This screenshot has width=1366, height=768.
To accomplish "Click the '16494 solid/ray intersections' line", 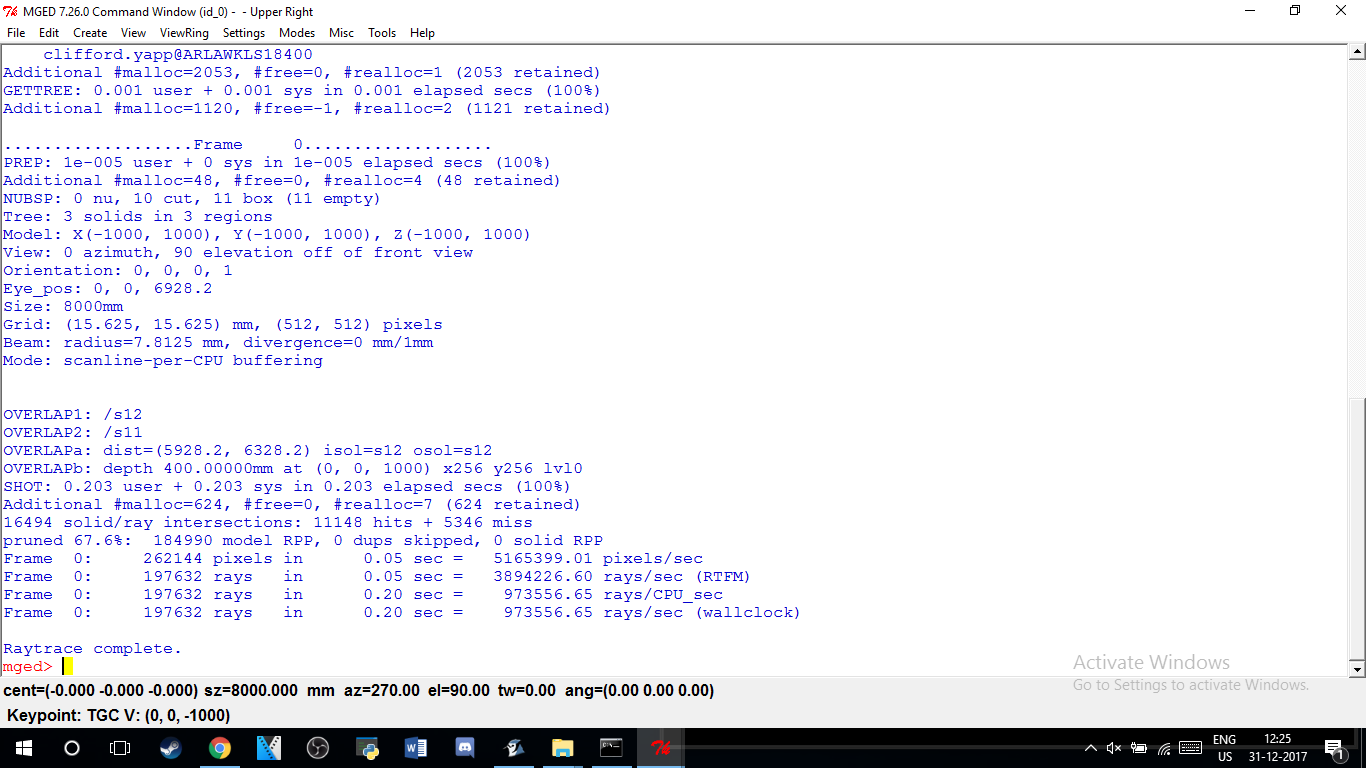I will coord(268,522).
